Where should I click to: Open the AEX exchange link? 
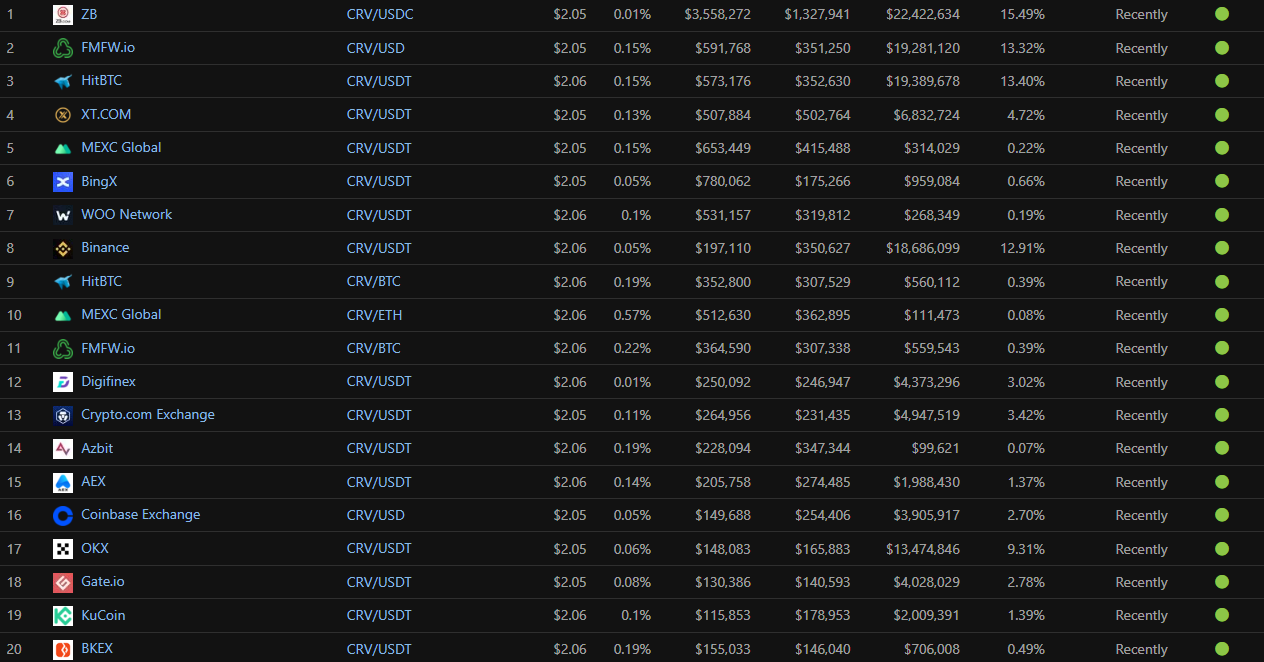tap(93, 481)
